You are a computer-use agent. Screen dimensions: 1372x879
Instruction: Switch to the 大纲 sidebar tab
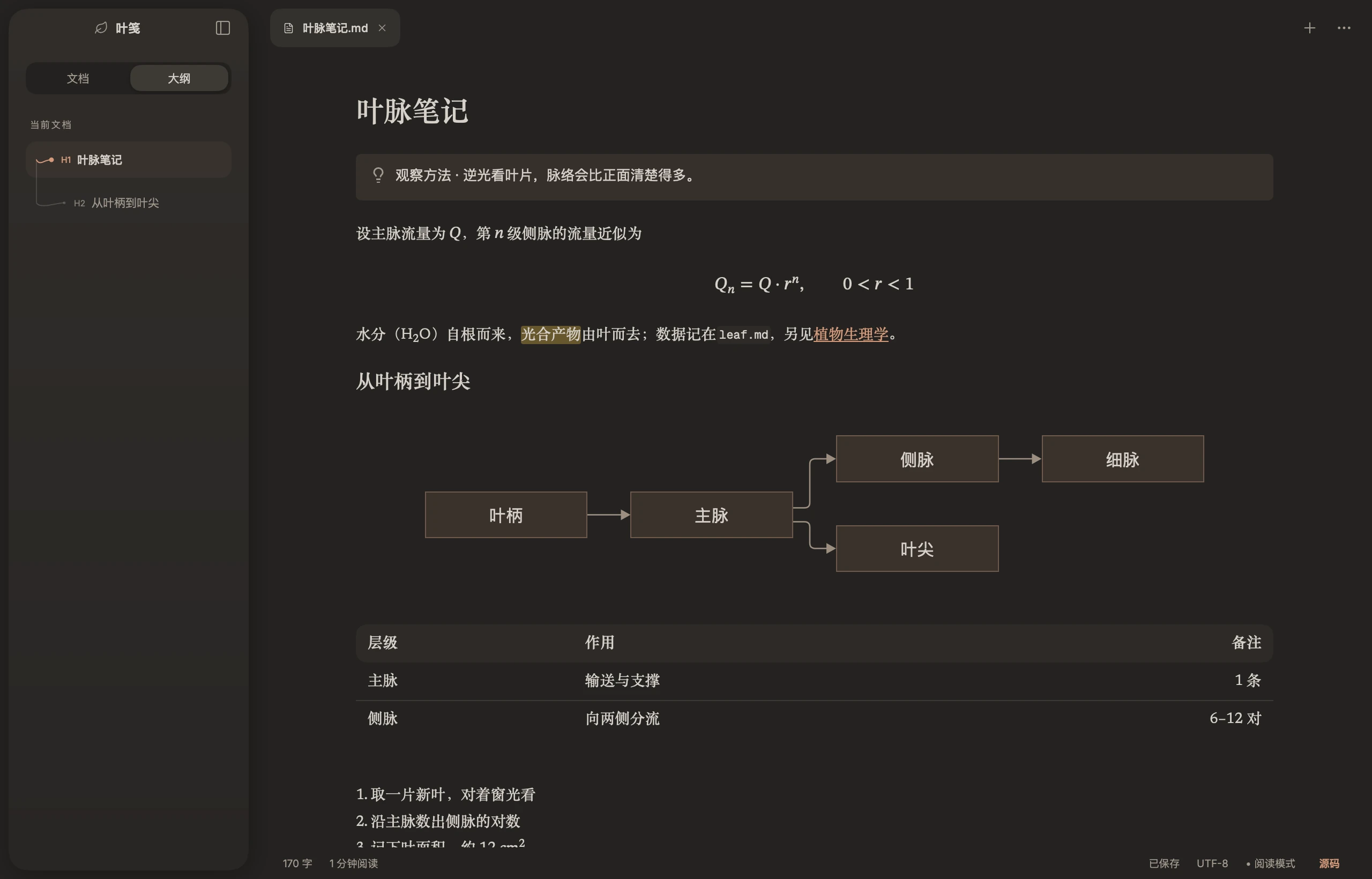[x=179, y=78]
